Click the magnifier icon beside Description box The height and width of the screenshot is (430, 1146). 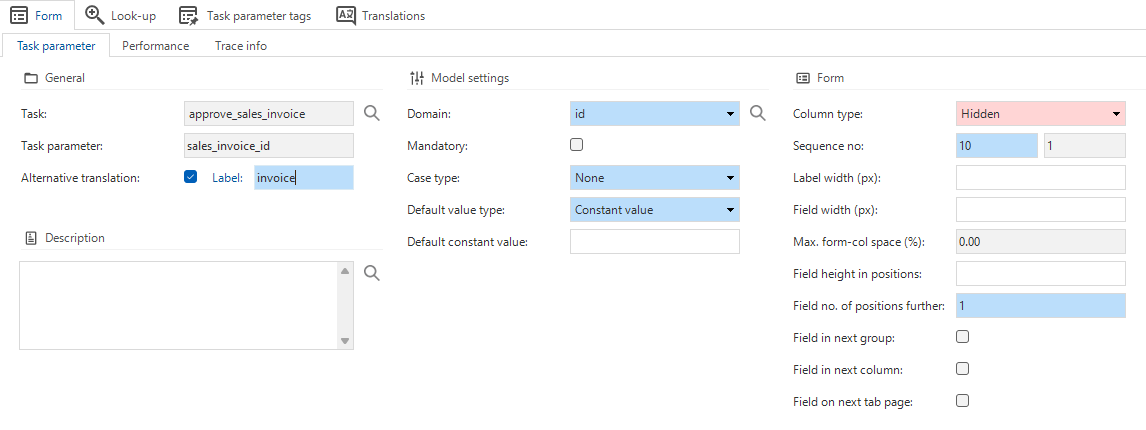[372, 274]
